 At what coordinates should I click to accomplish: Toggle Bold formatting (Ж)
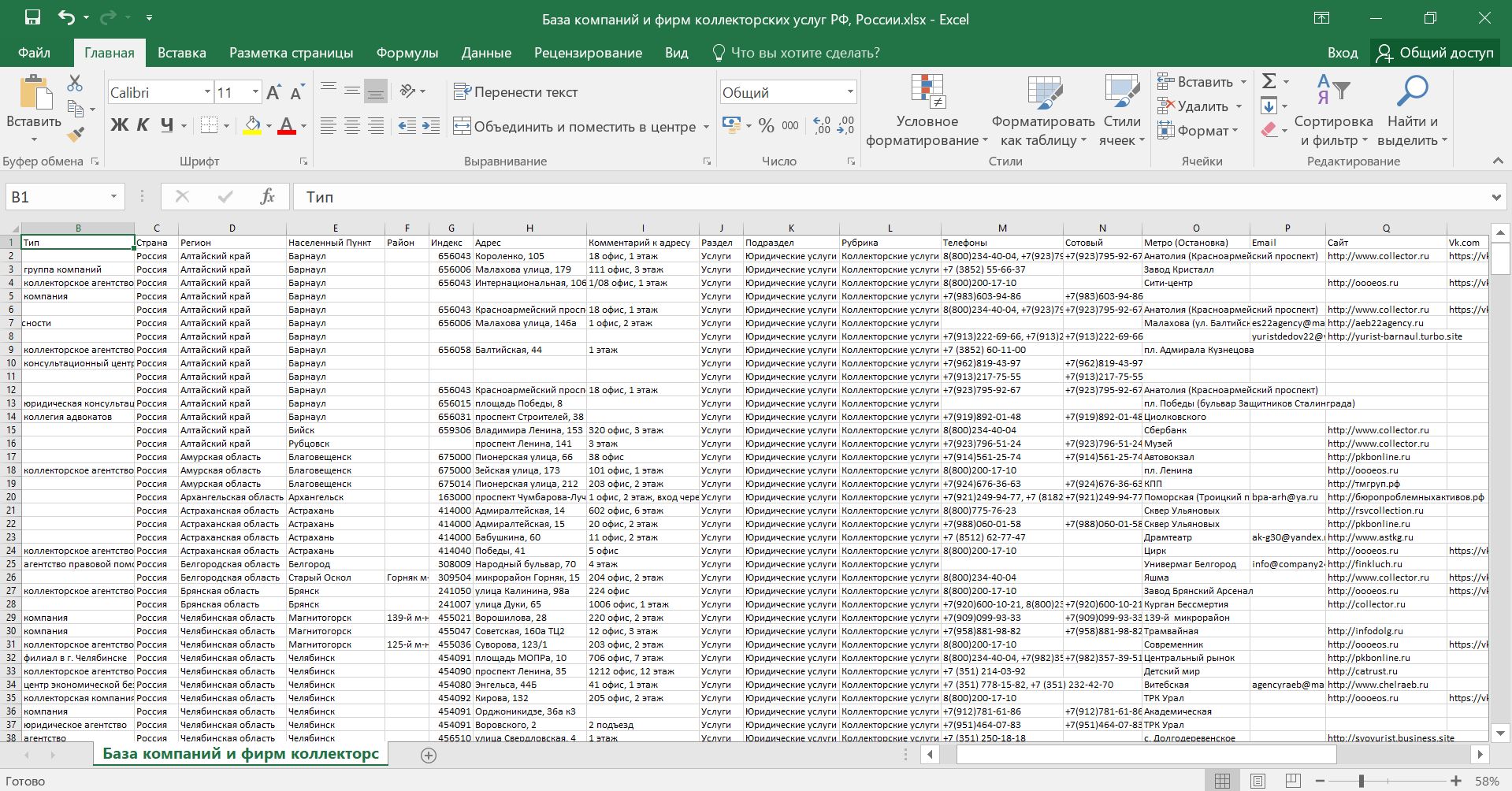point(119,125)
